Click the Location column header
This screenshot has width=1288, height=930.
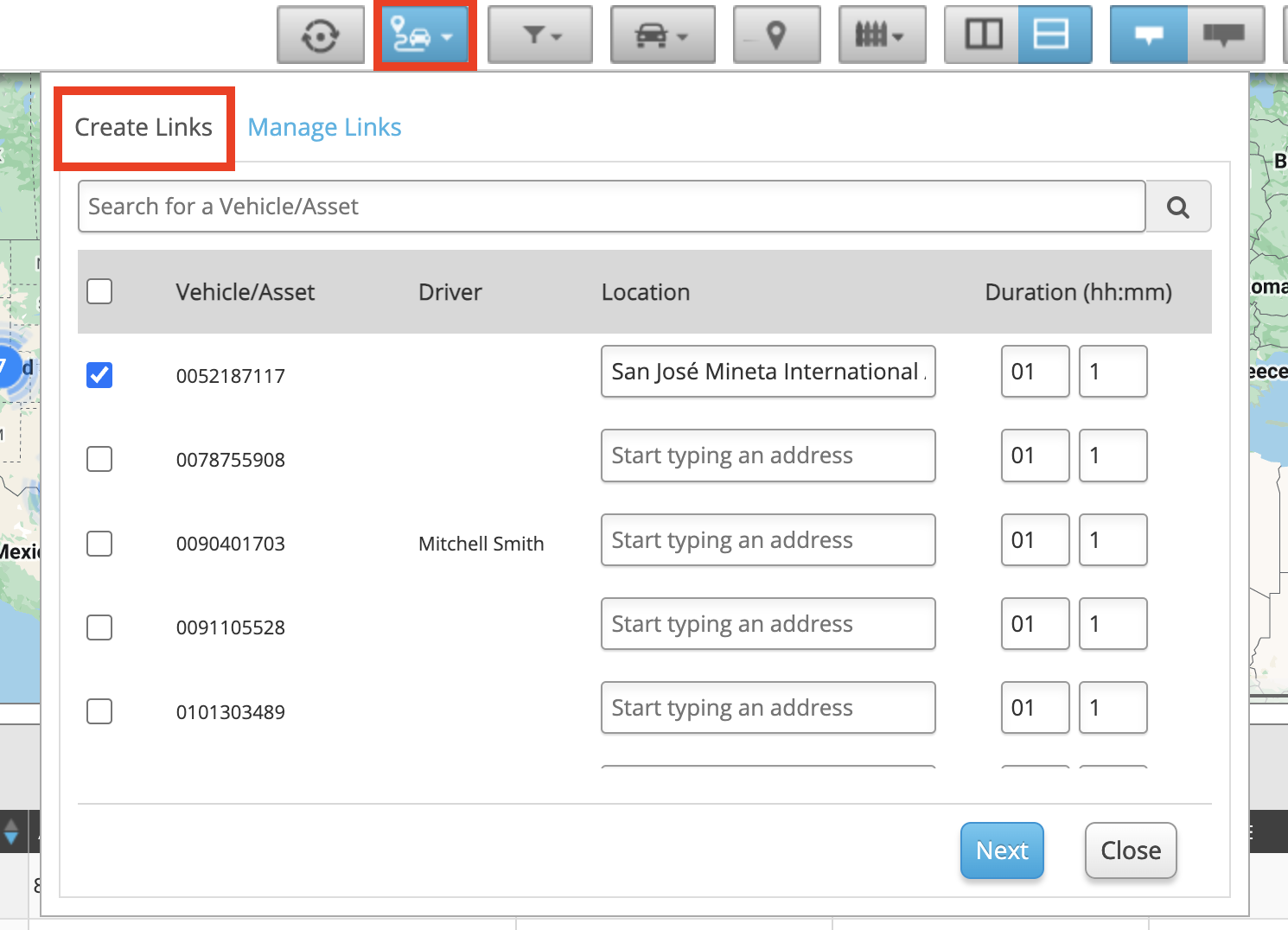click(x=646, y=292)
